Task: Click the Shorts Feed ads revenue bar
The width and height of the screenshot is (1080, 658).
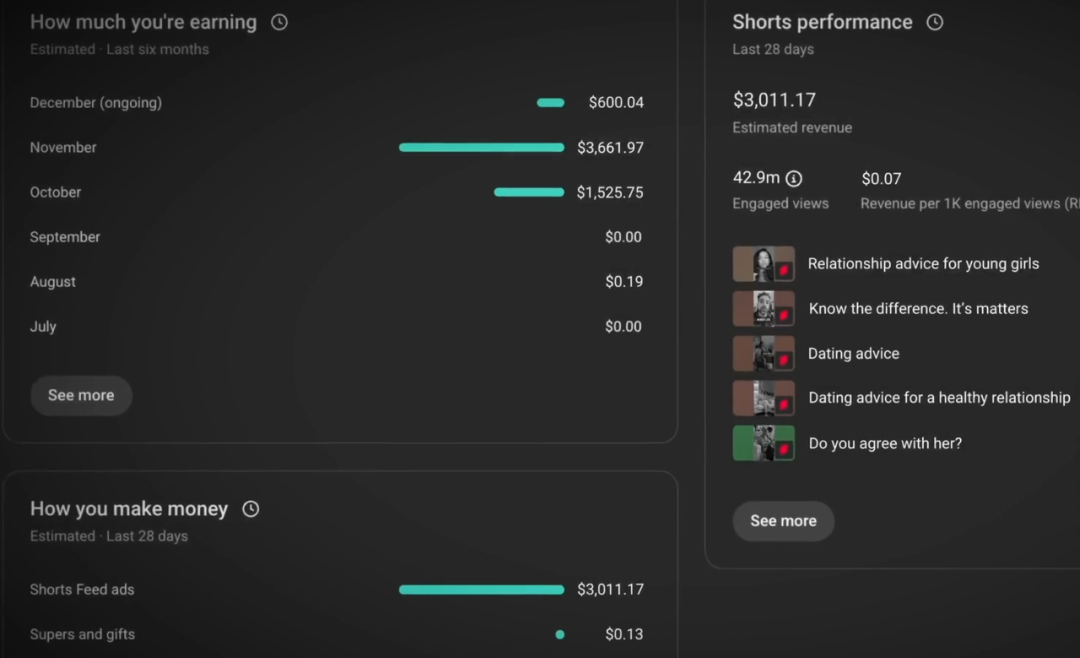Action: (481, 590)
